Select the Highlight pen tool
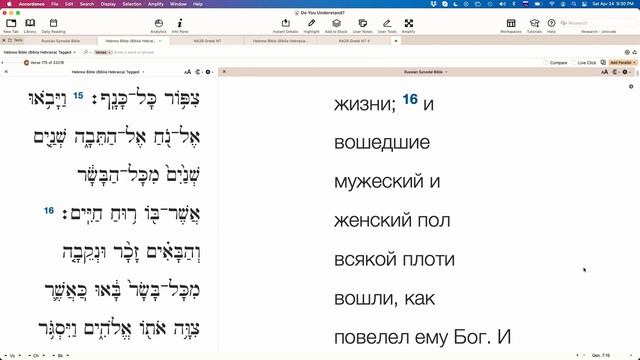640x360 pixels. pyautogui.click(x=311, y=25)
